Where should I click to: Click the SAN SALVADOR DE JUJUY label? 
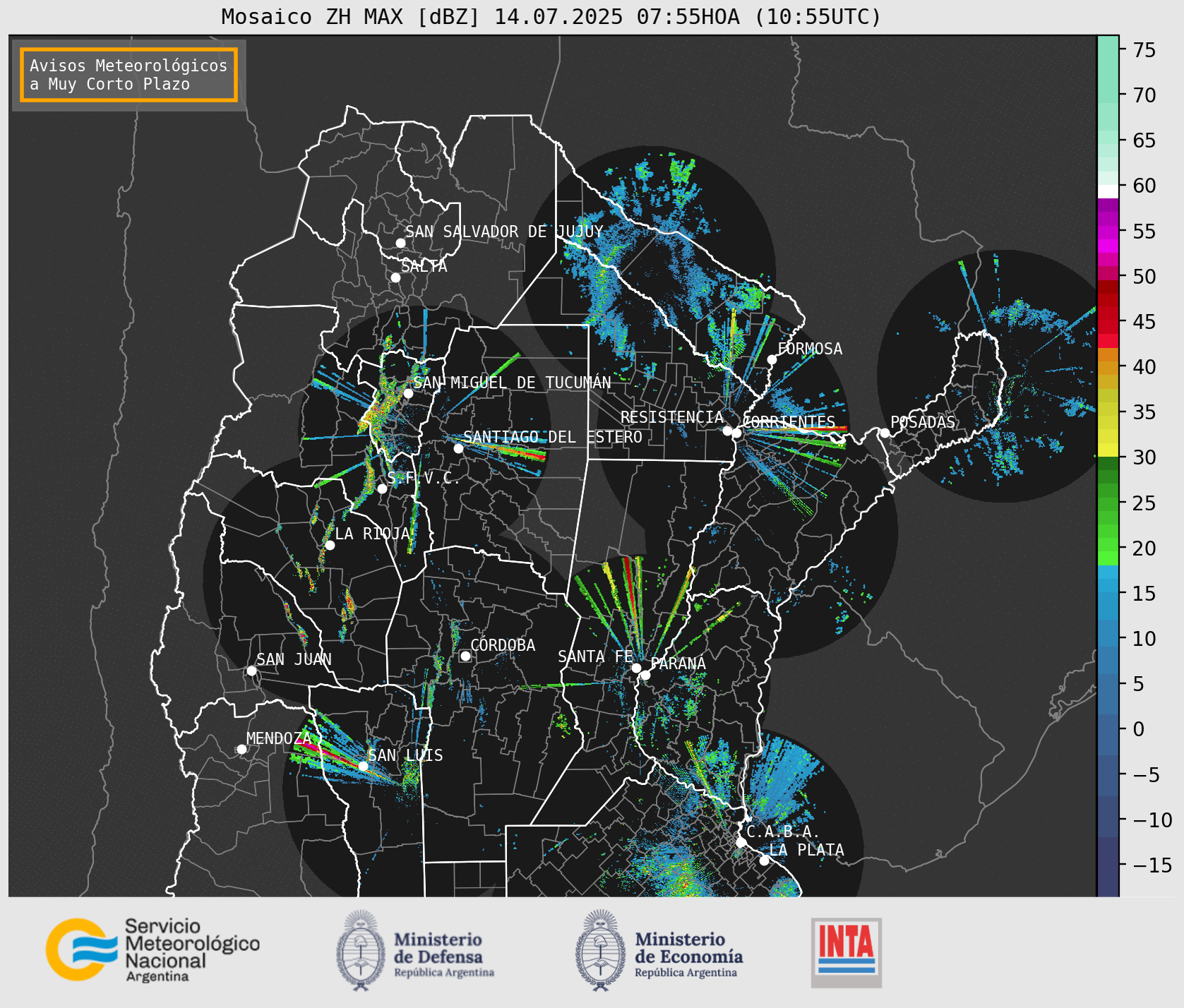504,232
